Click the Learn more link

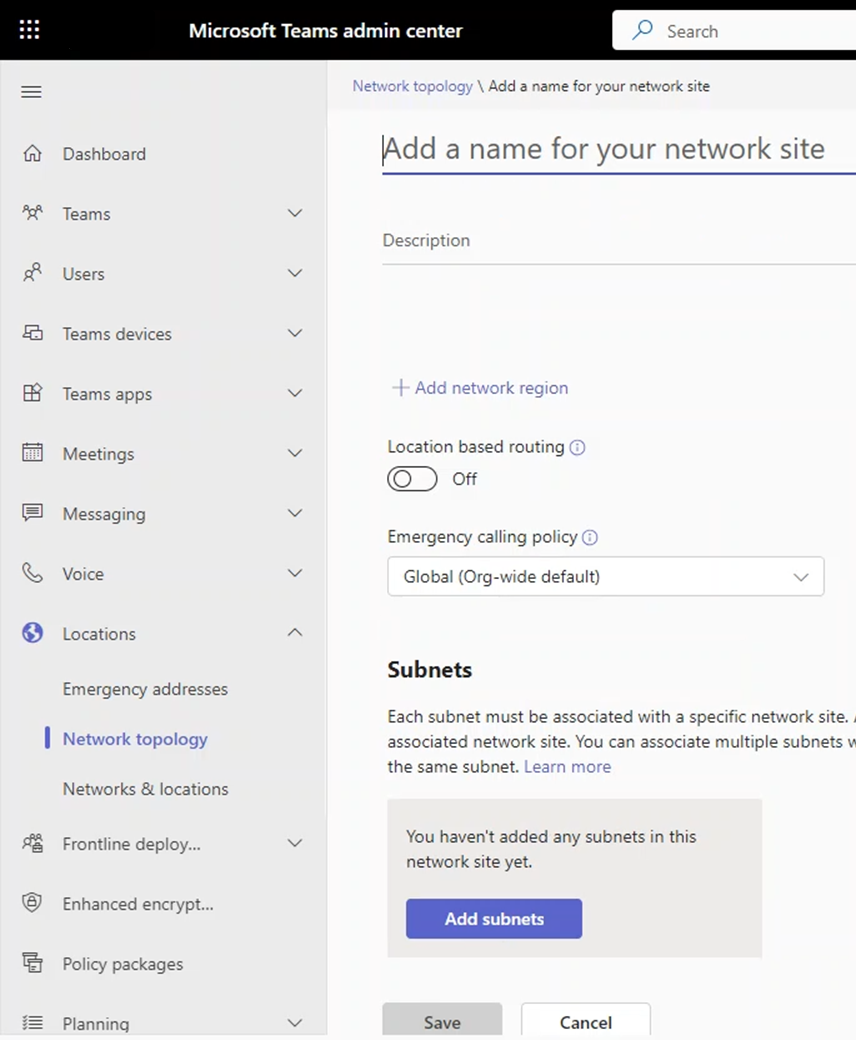(x=567, y=767)
